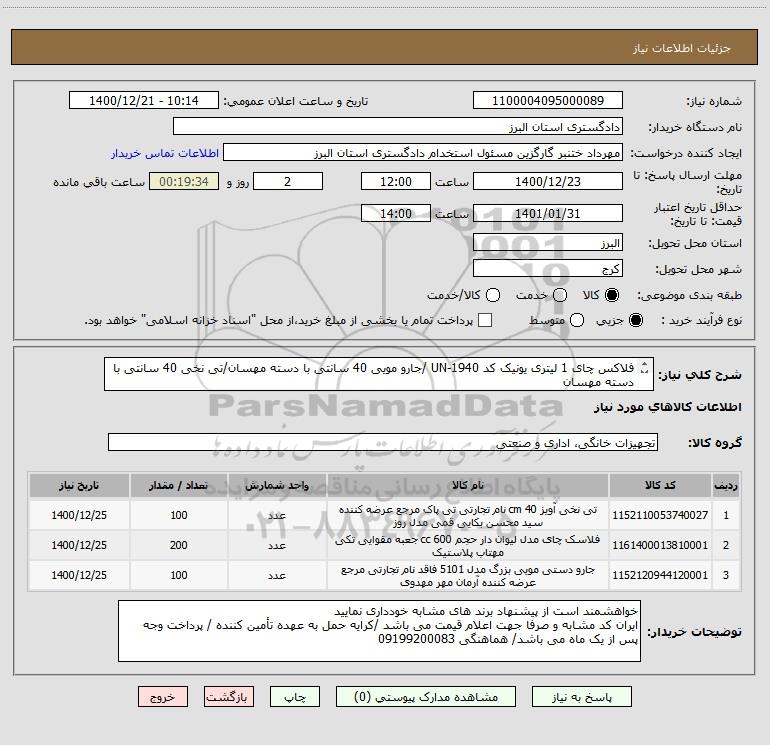
Task: Click unit عدد in row 3
Action: (277, 576)
